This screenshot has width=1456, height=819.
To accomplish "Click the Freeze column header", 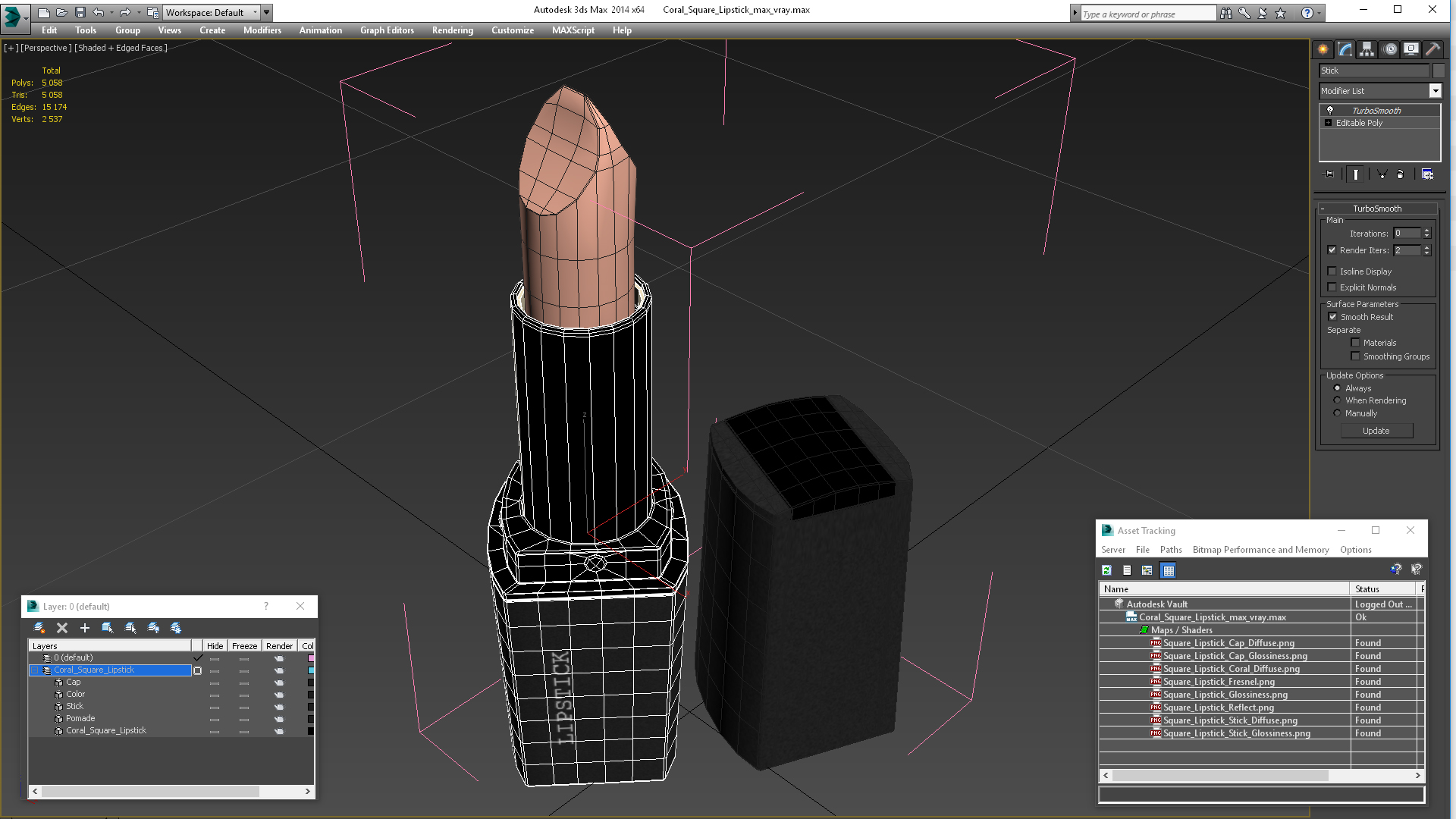I will point(244,646).
